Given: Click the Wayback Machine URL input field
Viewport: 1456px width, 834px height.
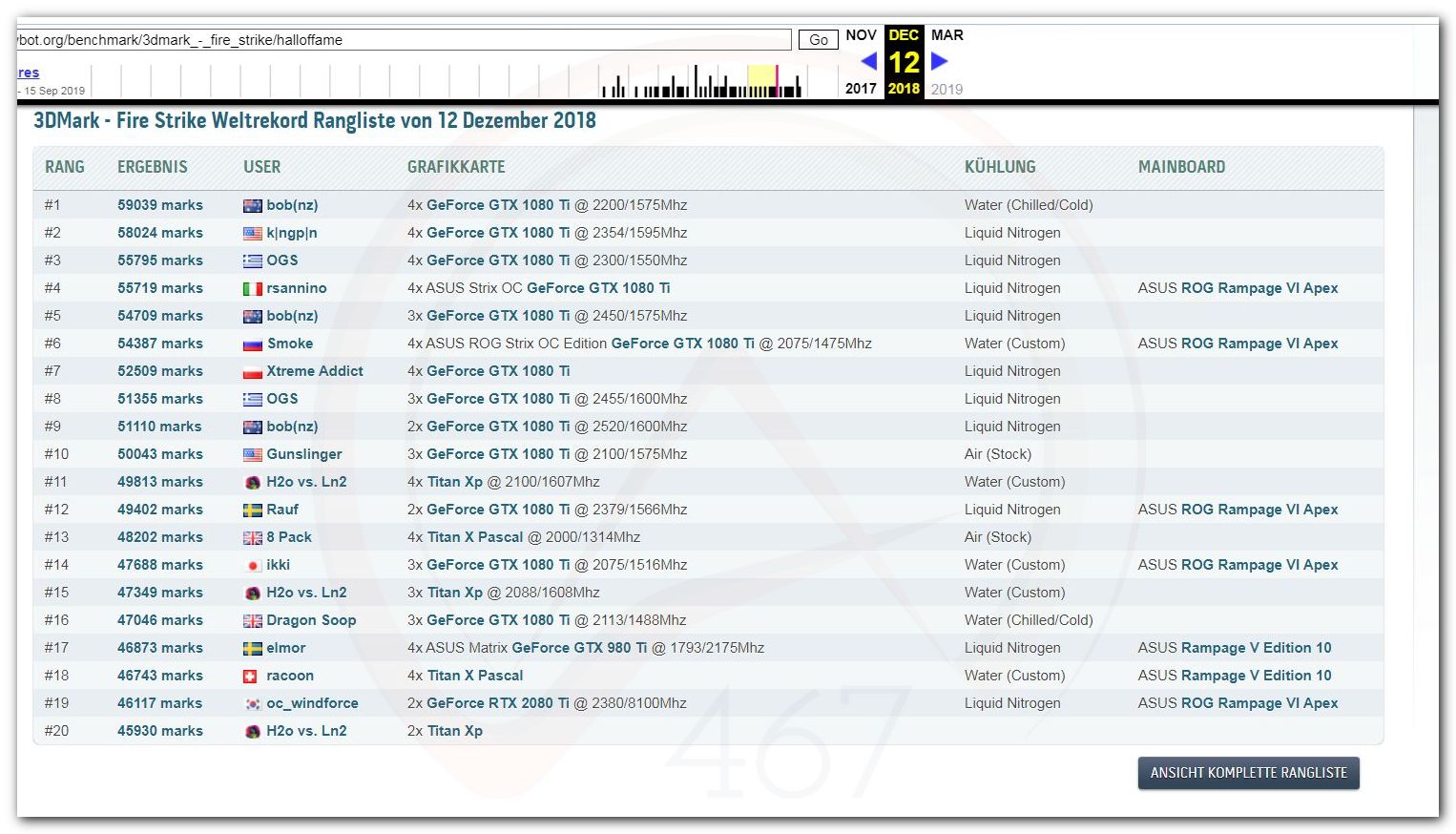Looking at the screenshot, I should tap(404, 40).
